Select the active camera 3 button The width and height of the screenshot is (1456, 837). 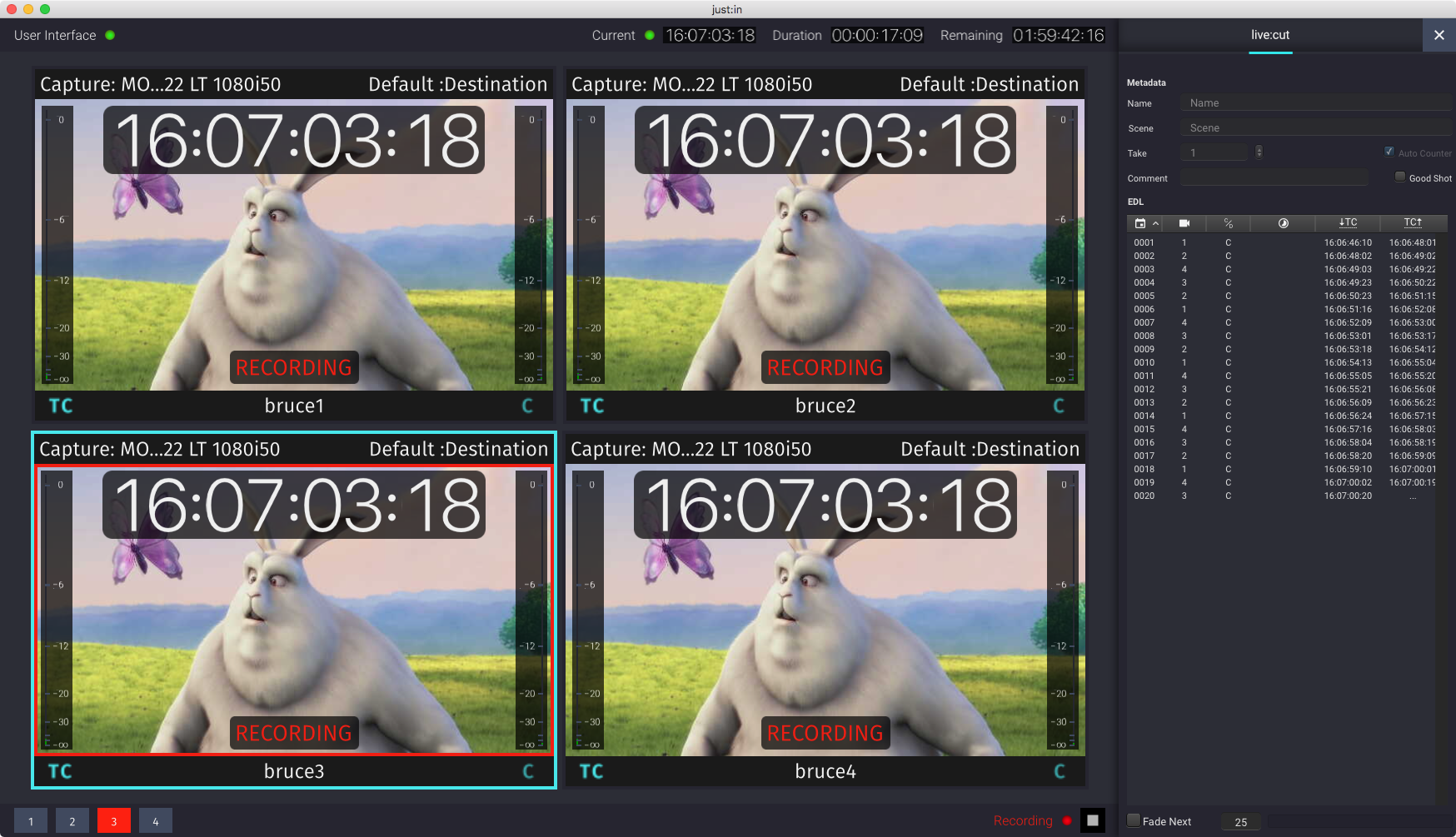click(114, 821)
